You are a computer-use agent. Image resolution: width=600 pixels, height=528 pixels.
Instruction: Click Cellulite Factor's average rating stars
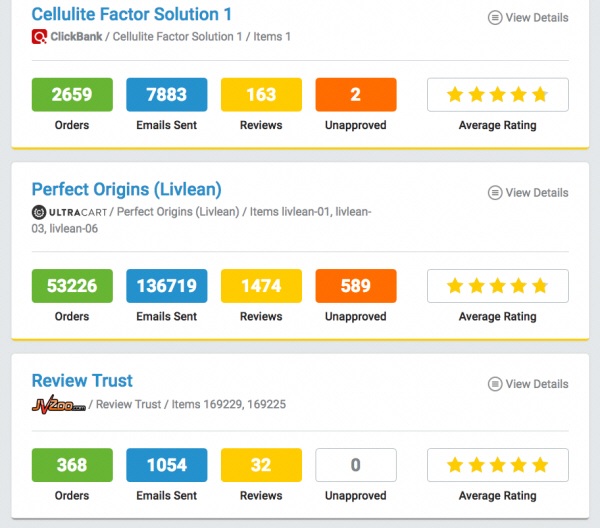(498, 95)
